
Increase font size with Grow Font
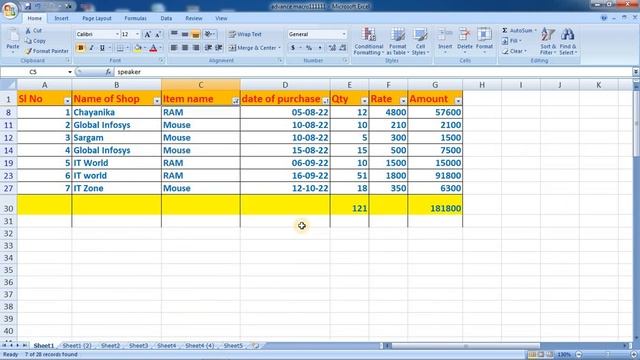[147, 35]
